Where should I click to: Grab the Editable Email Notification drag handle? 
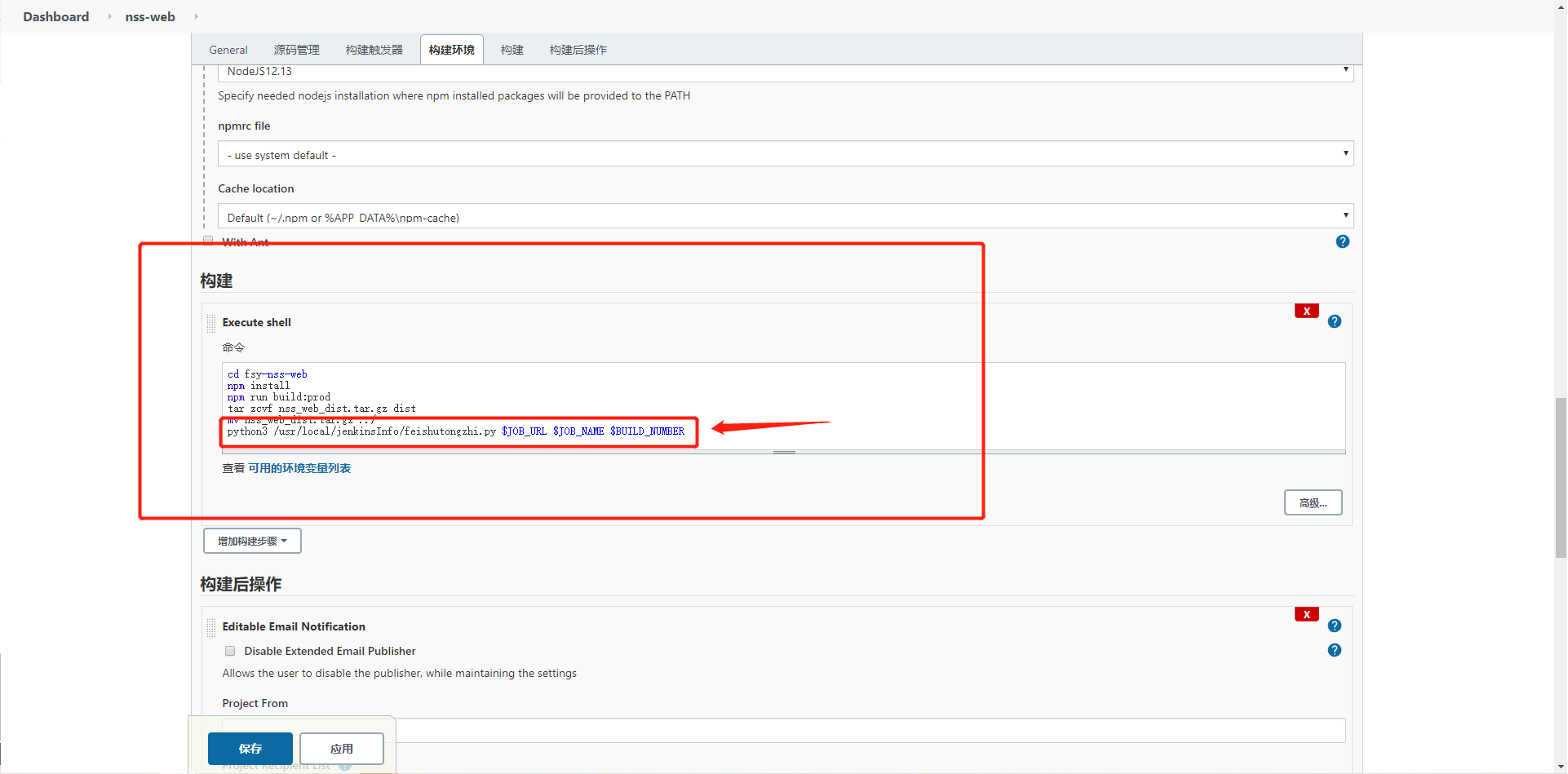pos(211,627)
